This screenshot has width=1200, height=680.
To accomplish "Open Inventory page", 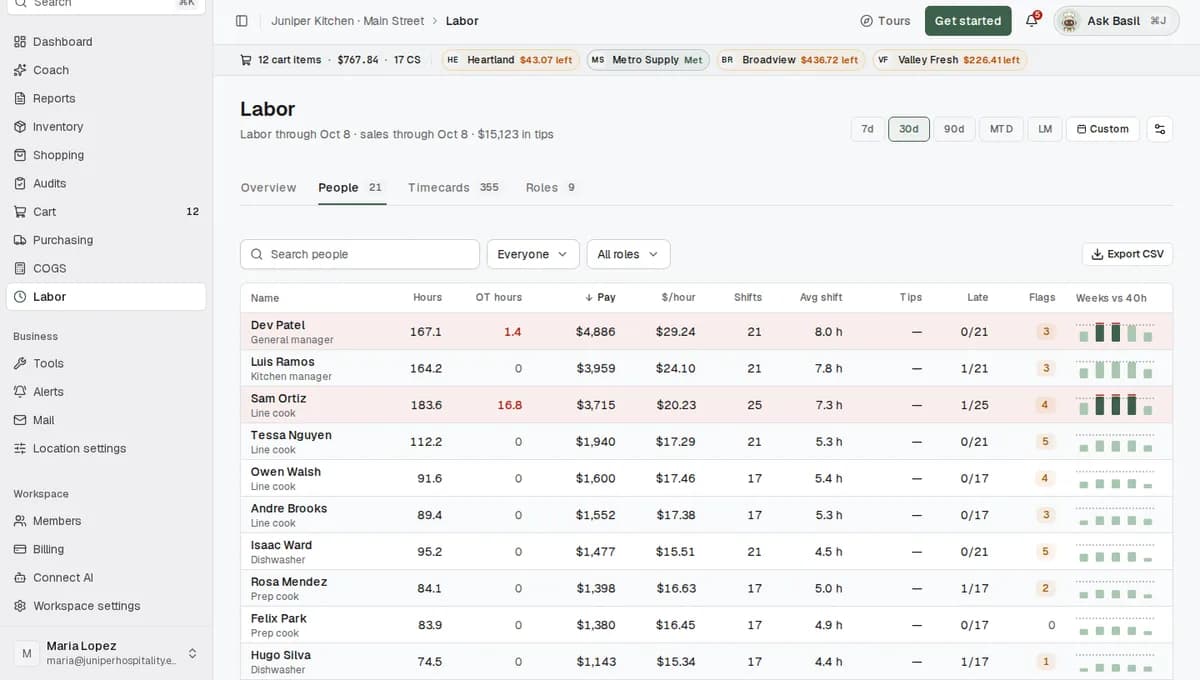I will (x=106, y=127).
